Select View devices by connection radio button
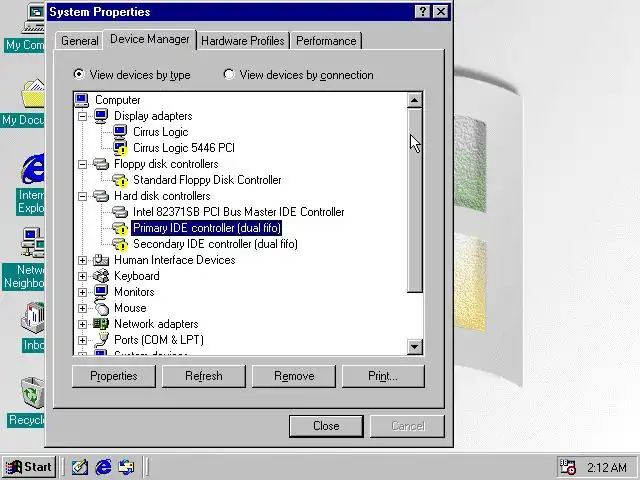The width and height of the screenshot is (640, 480). pos(229,74)
